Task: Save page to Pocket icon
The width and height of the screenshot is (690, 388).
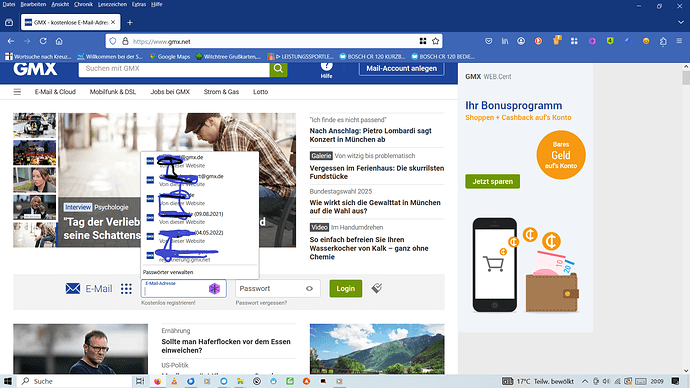Action: pos(488,41)
